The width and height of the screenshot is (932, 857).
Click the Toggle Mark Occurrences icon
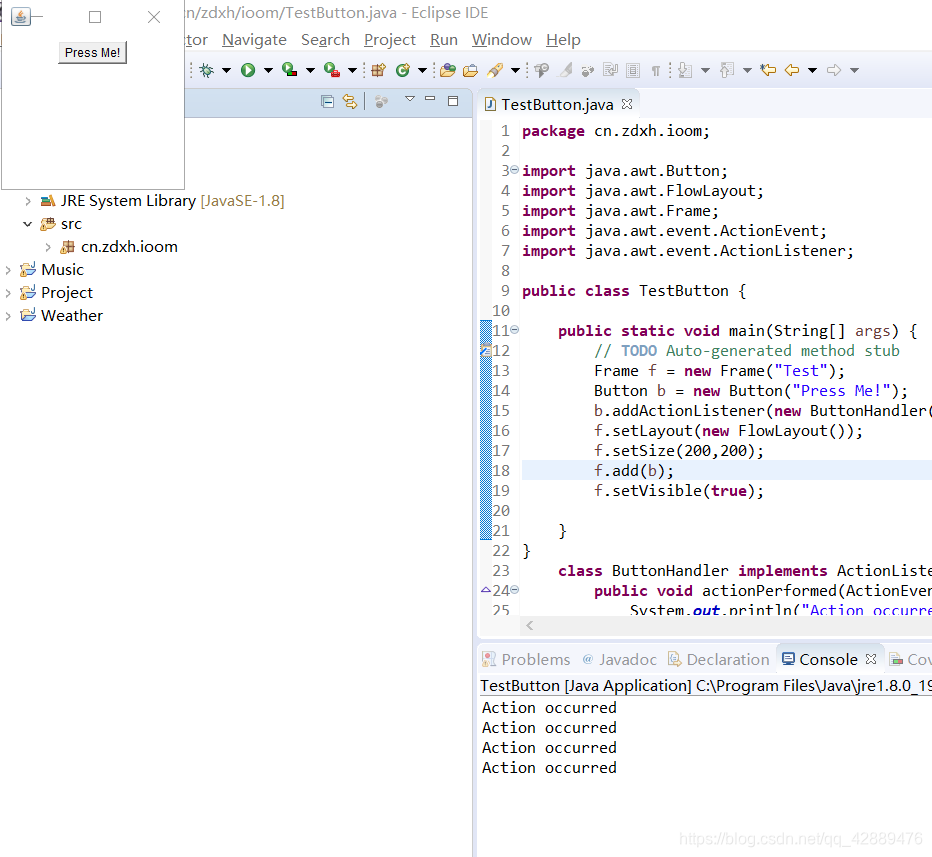[x=566, y=70]
